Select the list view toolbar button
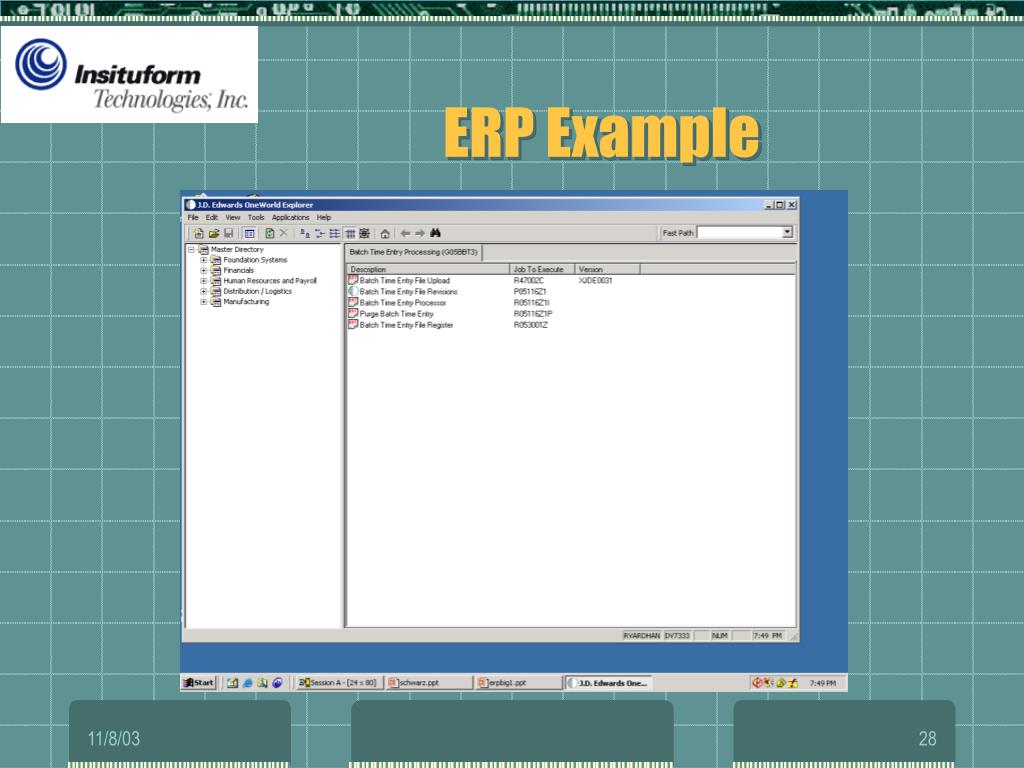This screenshot has height=768, width=1024. click(x=334, y=233)
